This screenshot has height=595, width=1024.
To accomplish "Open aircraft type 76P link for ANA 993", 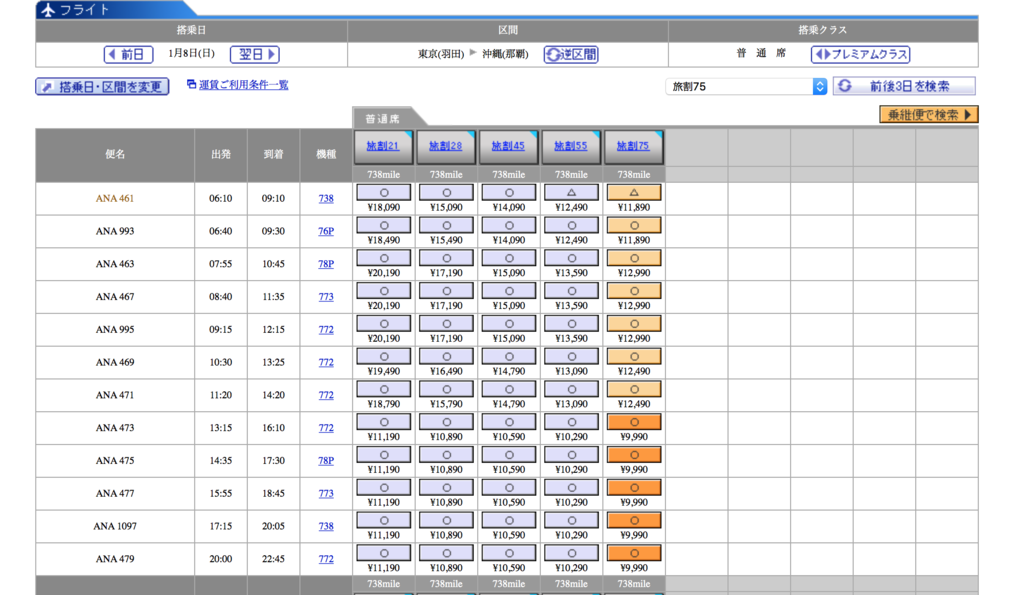I will tap(326, 231).
